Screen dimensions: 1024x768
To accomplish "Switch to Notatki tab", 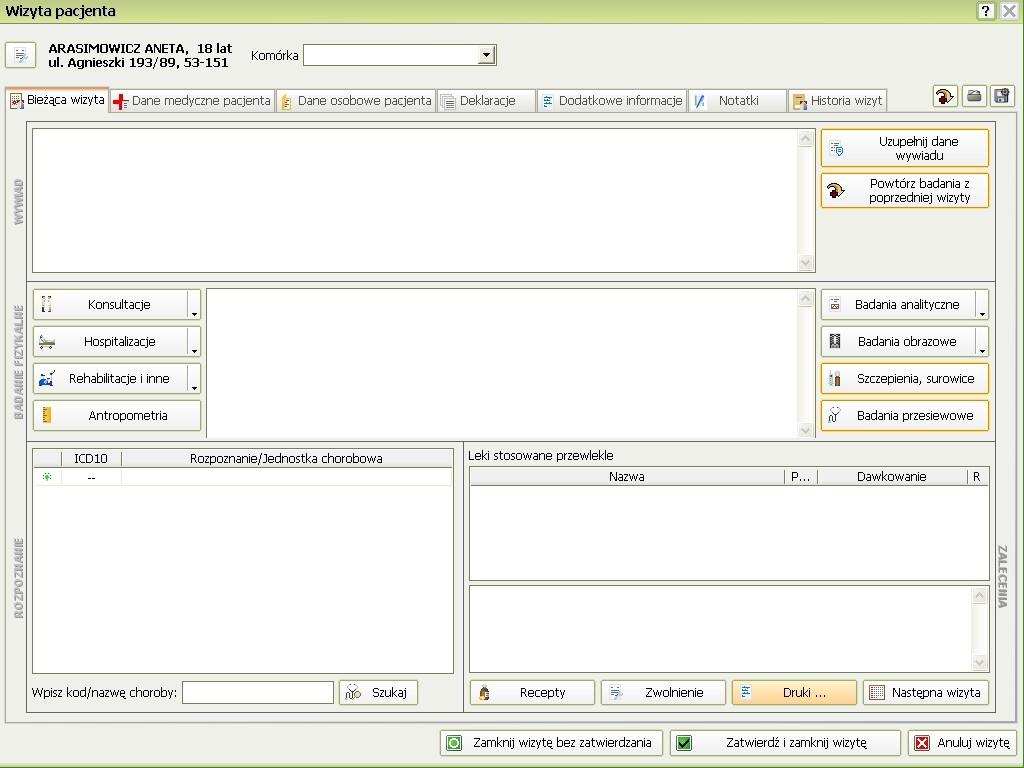I will point(737,101).
